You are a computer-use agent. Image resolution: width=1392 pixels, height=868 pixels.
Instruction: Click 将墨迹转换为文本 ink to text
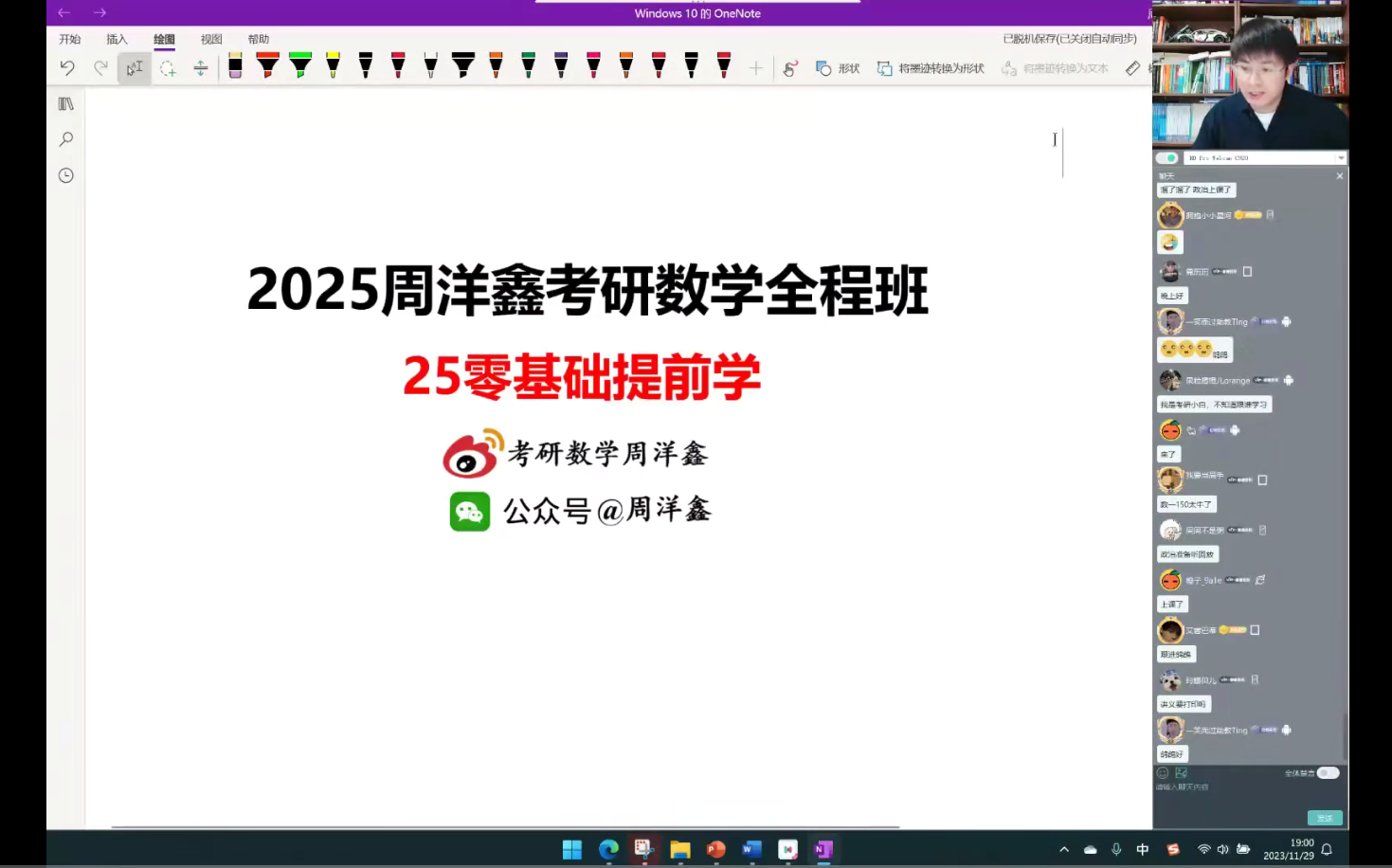(x=1055, y=68)
